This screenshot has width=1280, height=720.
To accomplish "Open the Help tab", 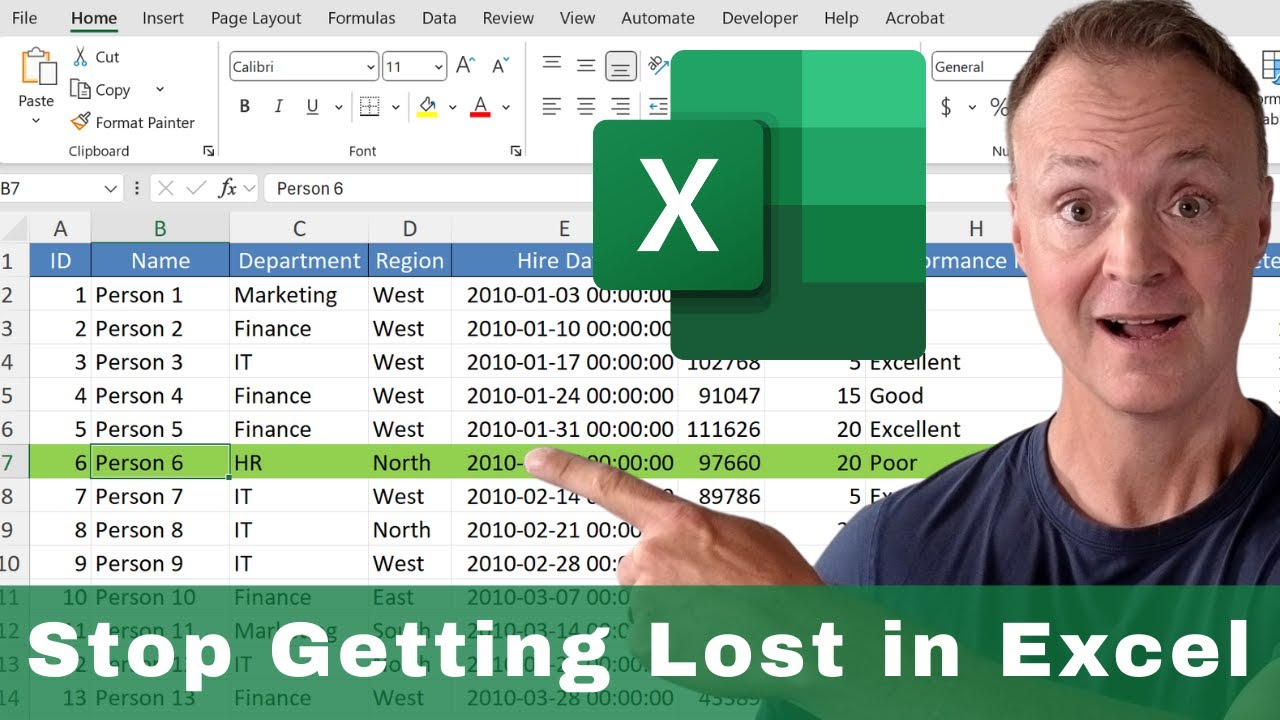I will click(841, 18).
